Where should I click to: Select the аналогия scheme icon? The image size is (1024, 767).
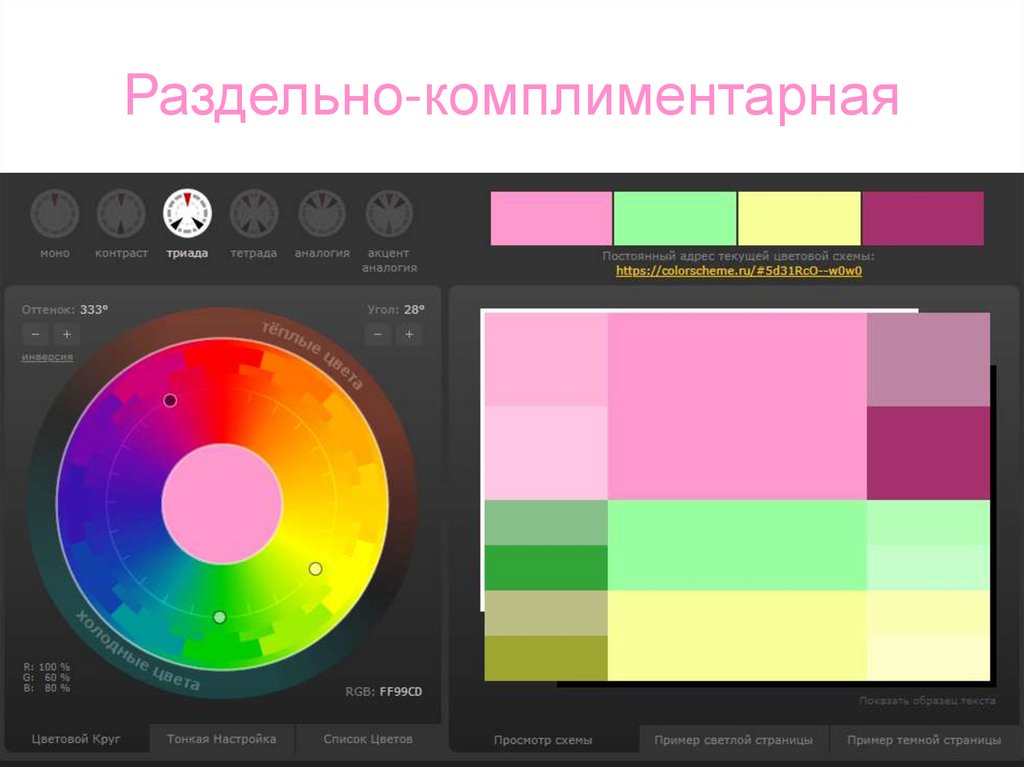[322, 214]
